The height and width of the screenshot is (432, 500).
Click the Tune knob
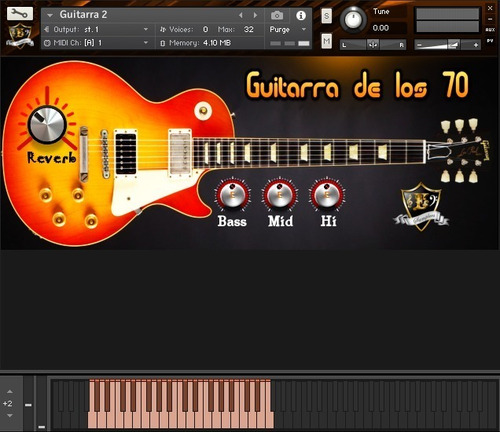[353, 19]
